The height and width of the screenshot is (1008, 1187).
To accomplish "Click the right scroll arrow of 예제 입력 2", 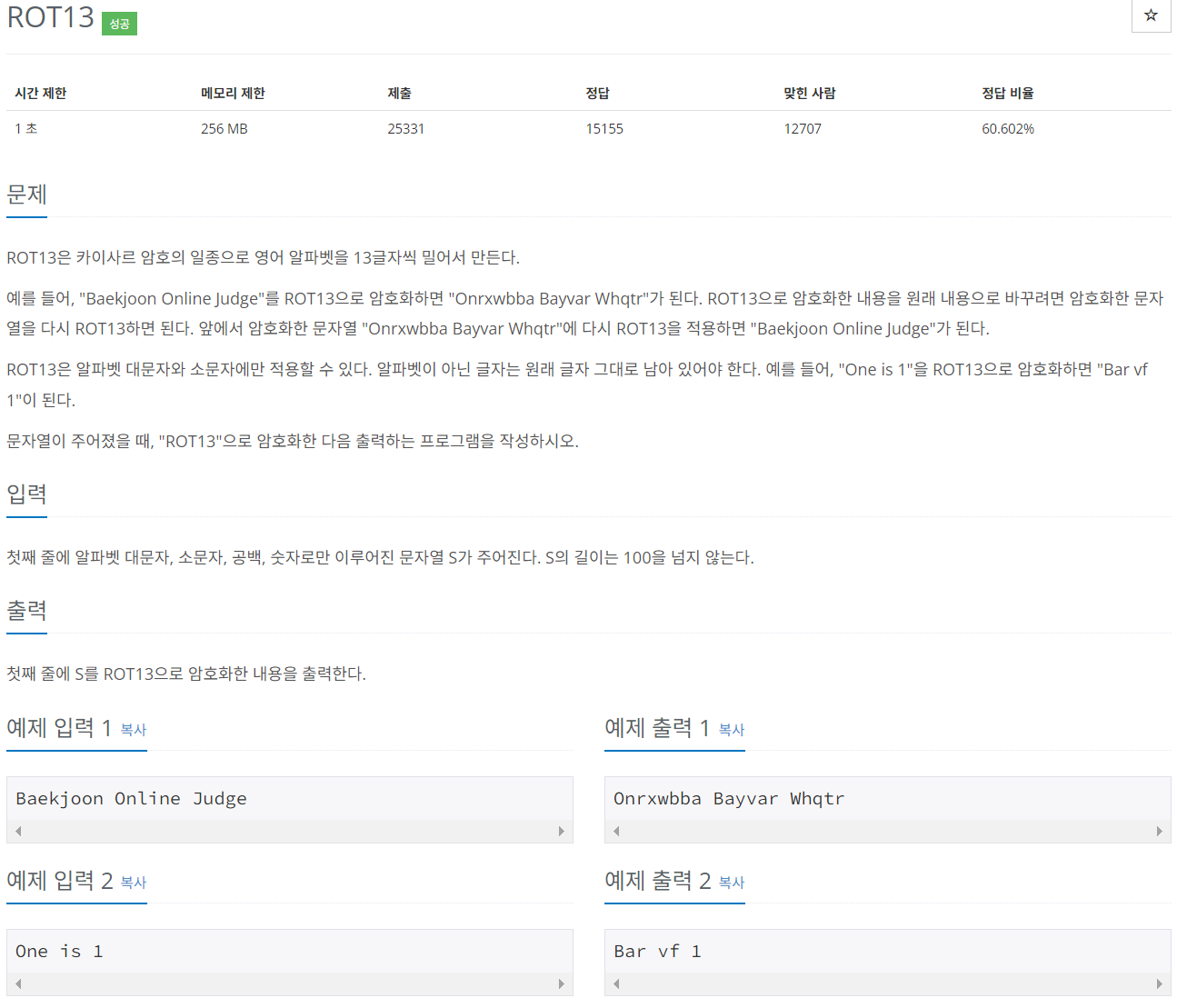I will pyautogui.click(x=562, y=983).
